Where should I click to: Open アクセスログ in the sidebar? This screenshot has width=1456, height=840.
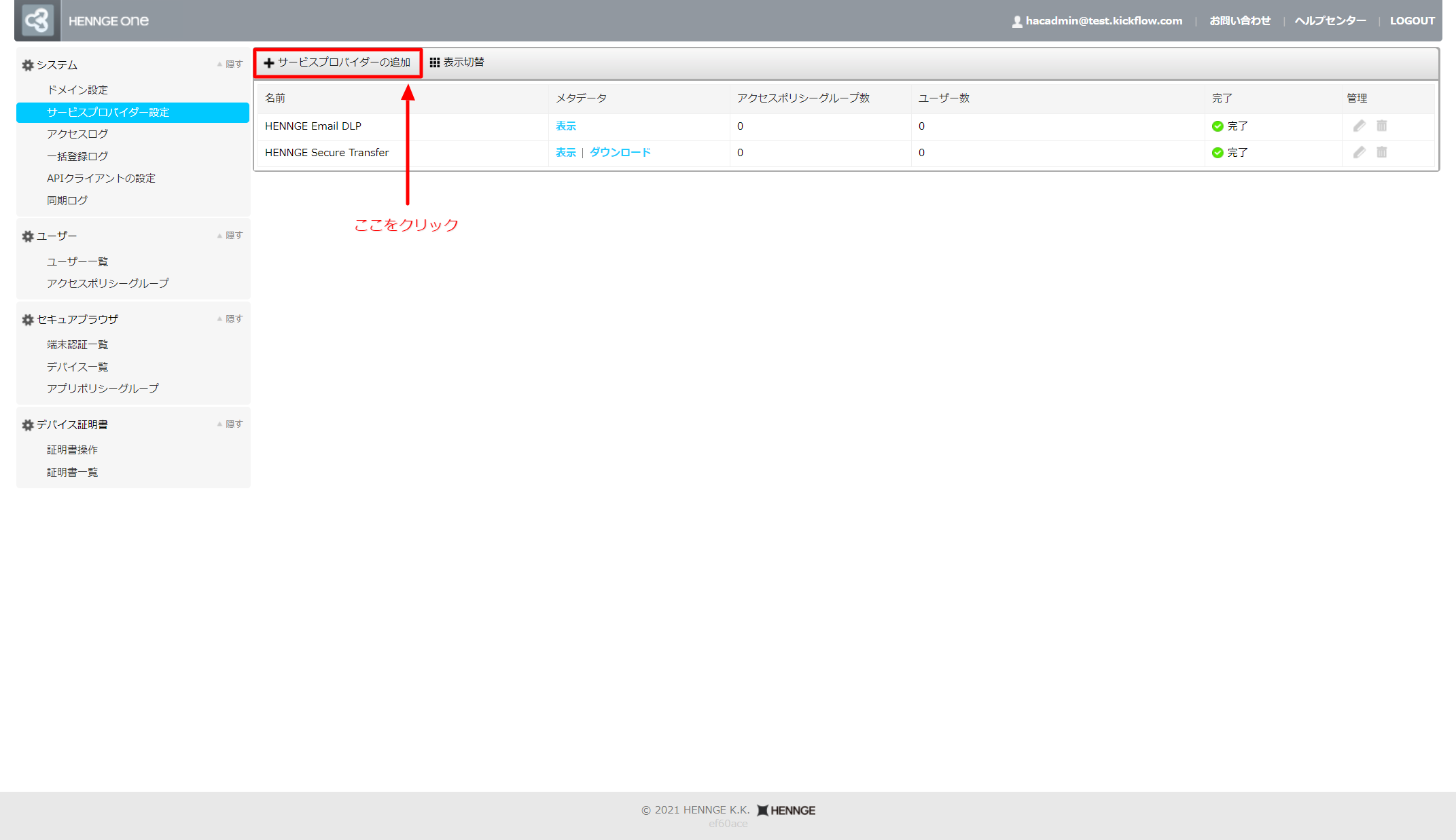tap(77, 134)
